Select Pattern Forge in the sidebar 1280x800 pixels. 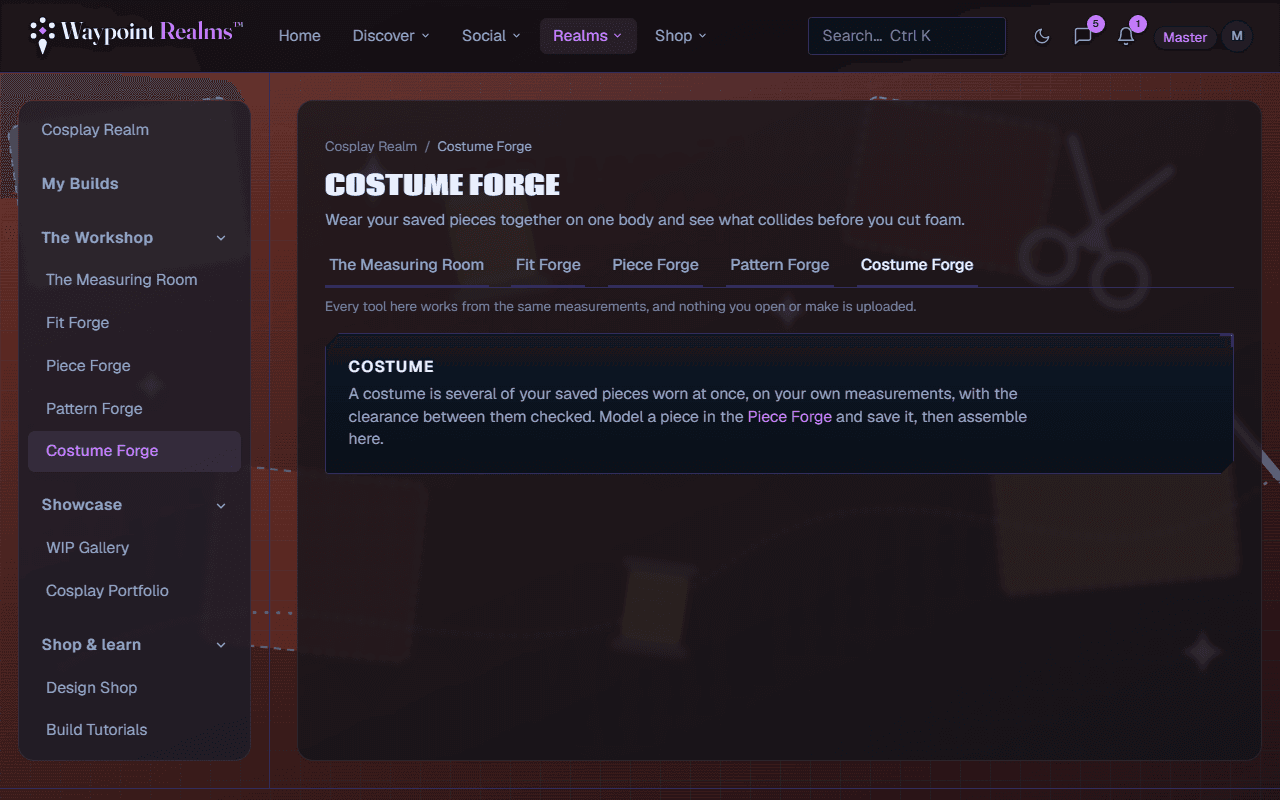[134, 409]
